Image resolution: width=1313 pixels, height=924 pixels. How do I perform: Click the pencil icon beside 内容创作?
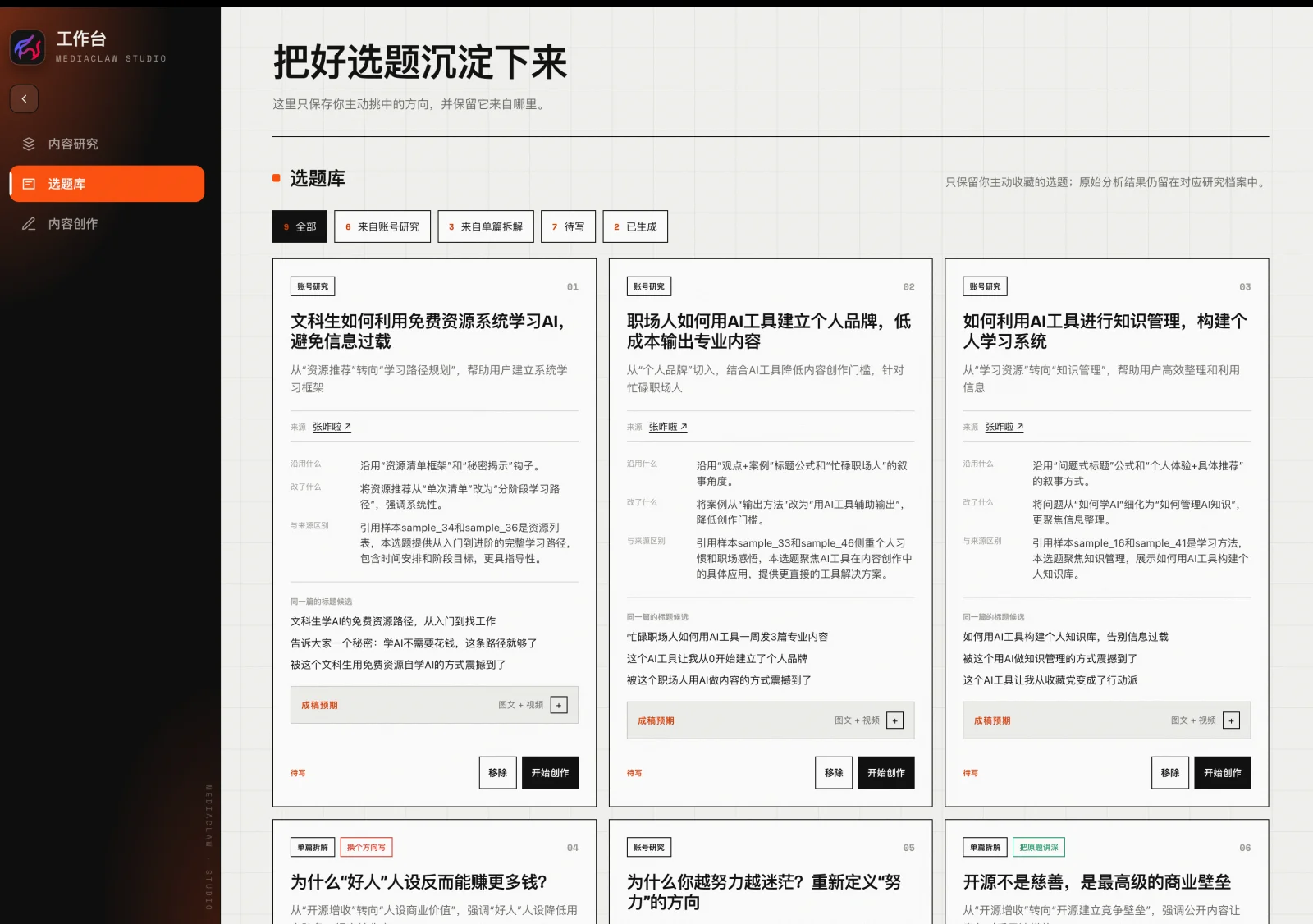click(29, 223)
